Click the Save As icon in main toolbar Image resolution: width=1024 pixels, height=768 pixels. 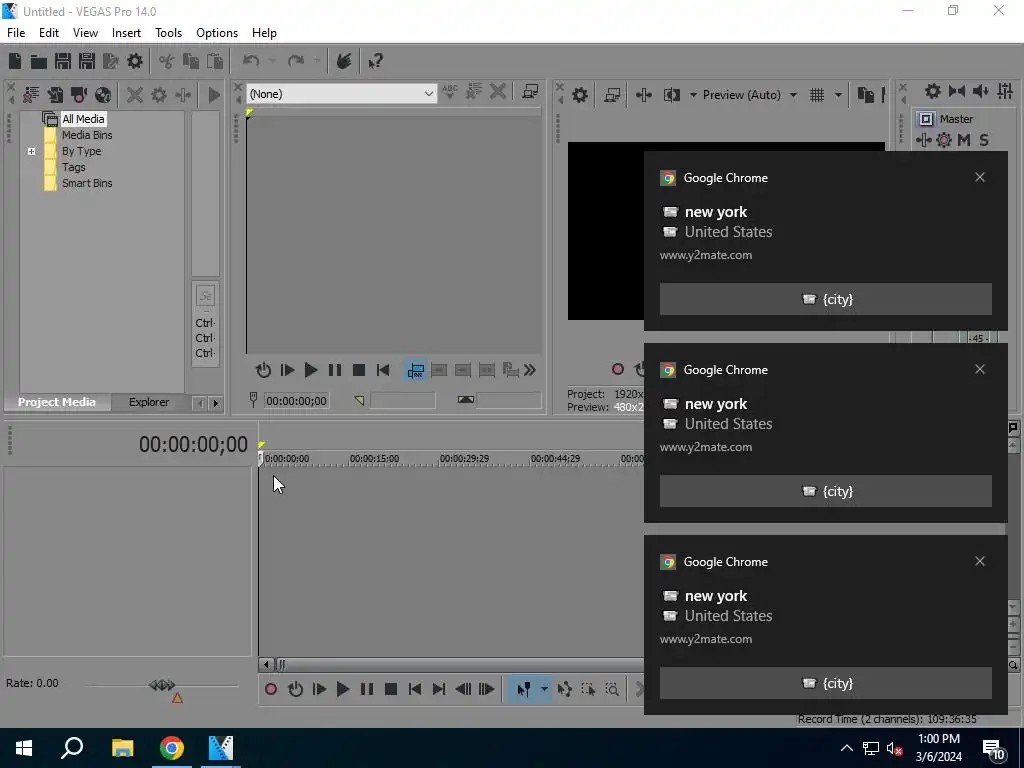pyautogui.click(x=87, y=61)
